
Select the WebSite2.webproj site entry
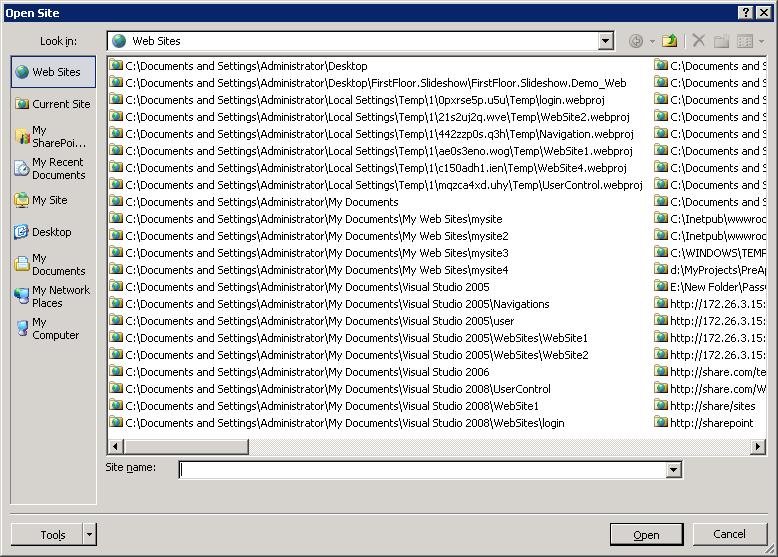pos(370,117)
